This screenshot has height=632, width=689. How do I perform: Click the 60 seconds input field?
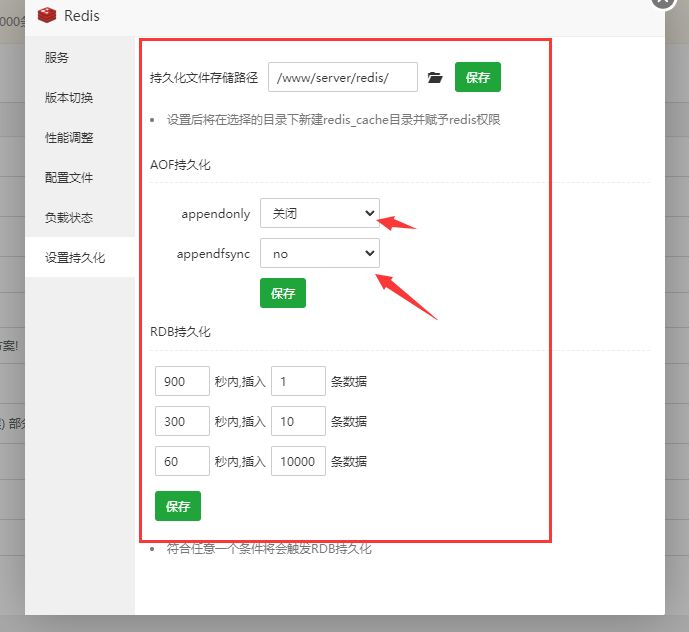(182, 461)
